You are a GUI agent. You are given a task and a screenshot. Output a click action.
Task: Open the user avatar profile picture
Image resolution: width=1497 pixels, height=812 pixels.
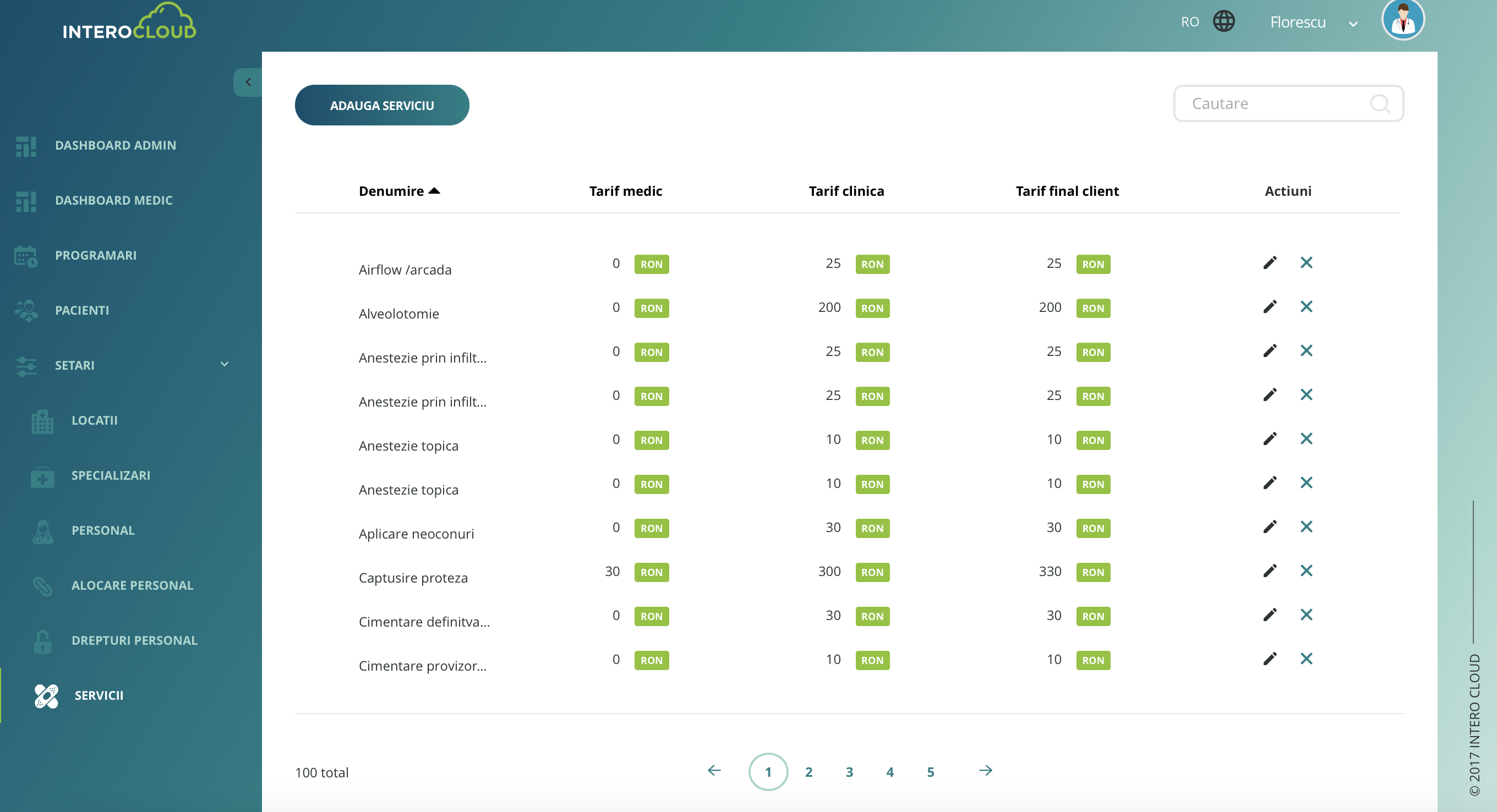point(1402,20)
